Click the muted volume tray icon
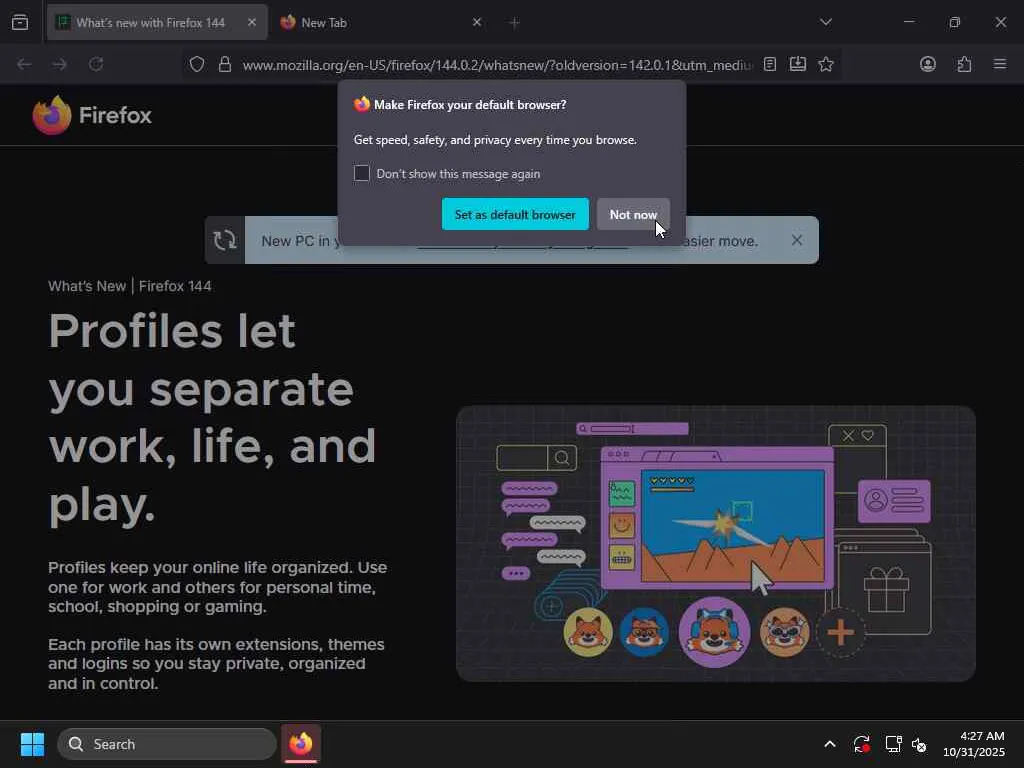This screenshot has width=1024, height=768. coord(919,744)
